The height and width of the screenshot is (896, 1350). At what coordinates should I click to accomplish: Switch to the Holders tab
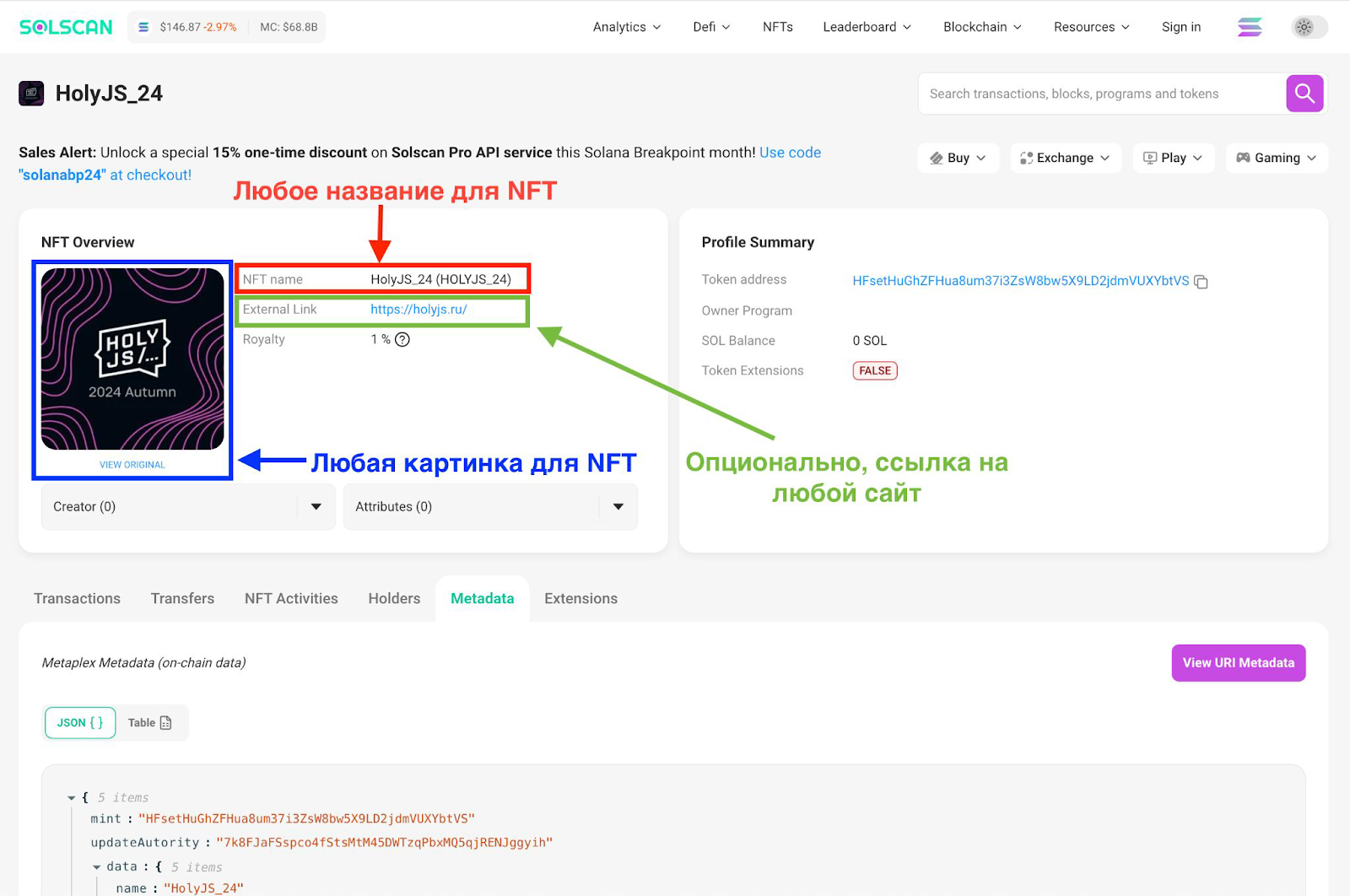[x=393, y=598]
